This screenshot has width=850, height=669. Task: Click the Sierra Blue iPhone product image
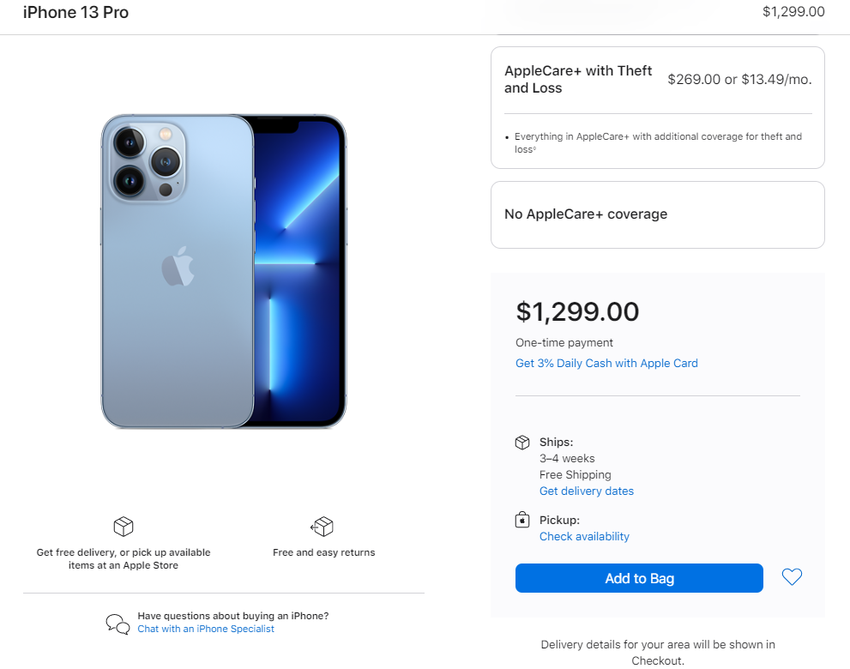click(x=223, y=272)
